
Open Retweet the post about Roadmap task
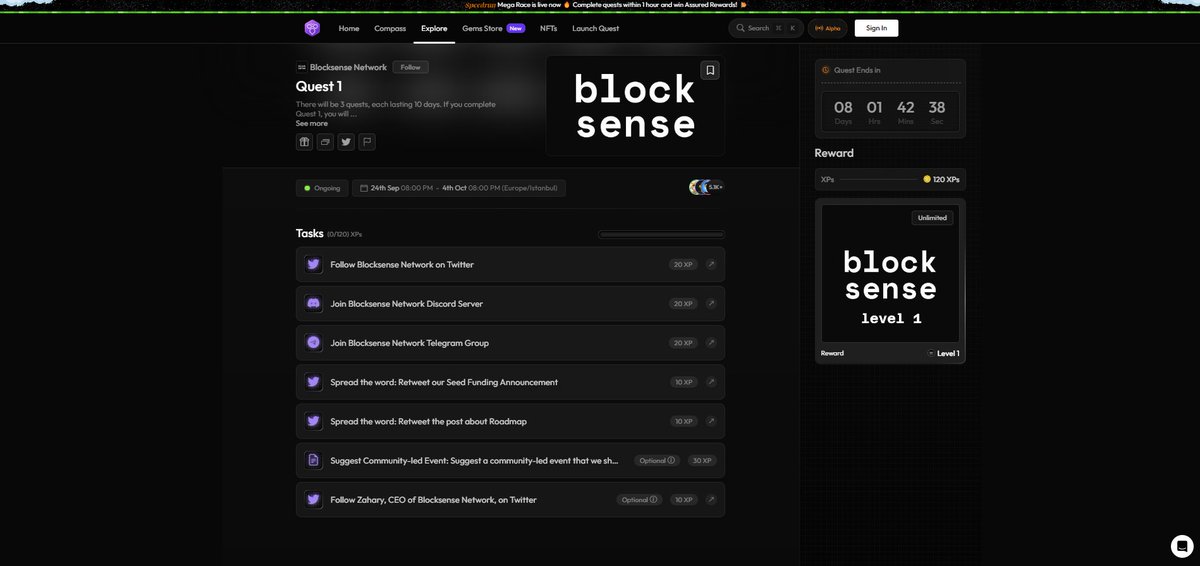click(x=510, y=421)
